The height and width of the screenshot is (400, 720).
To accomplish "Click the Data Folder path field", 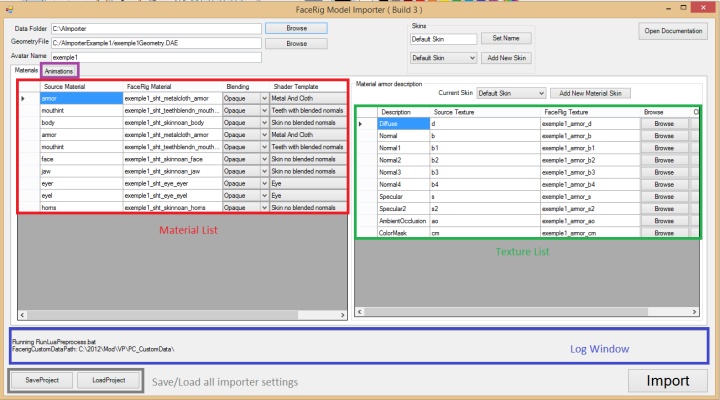I will (x=156, y=28).
